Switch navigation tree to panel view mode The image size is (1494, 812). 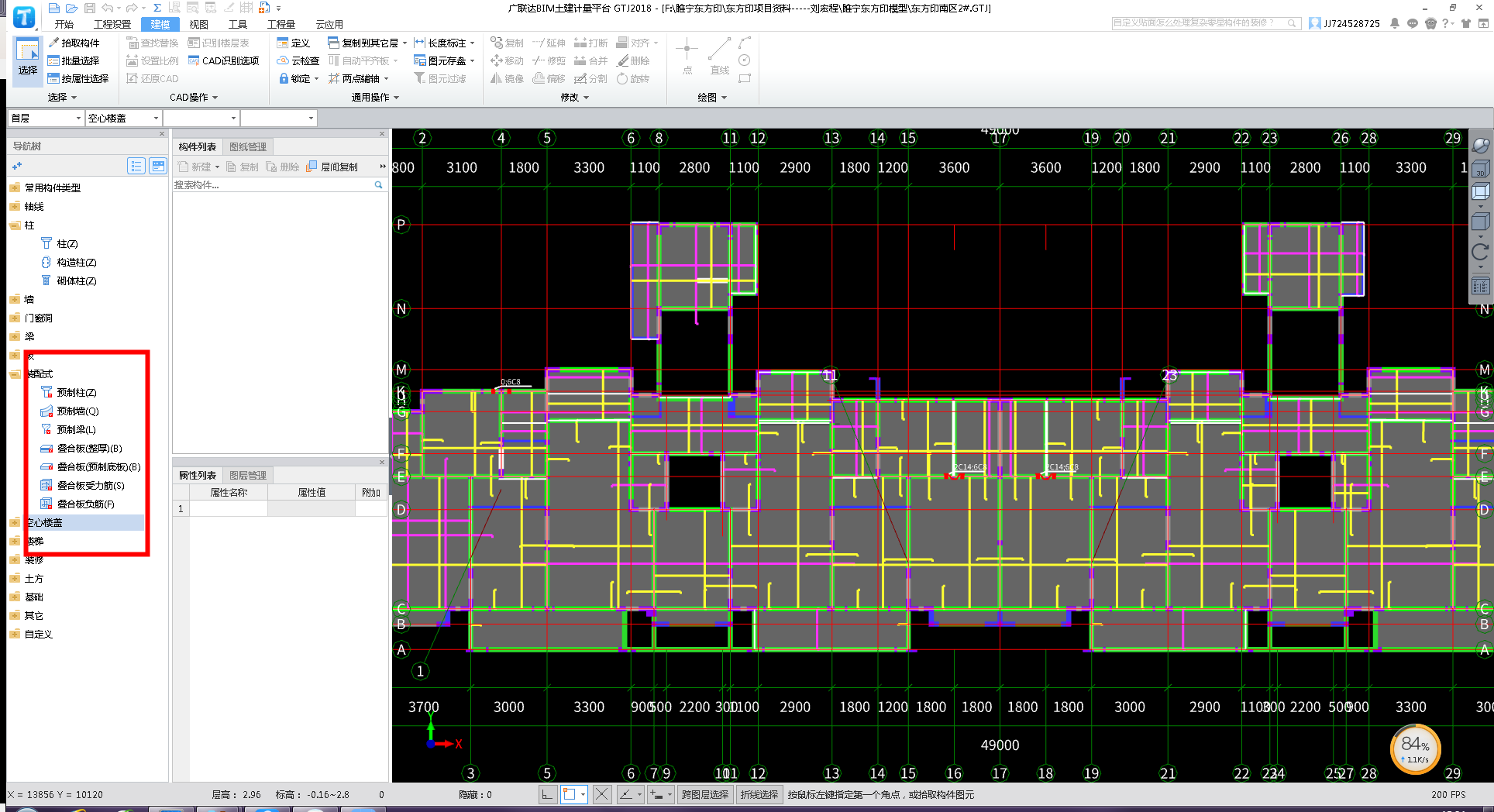click(158, 166)
